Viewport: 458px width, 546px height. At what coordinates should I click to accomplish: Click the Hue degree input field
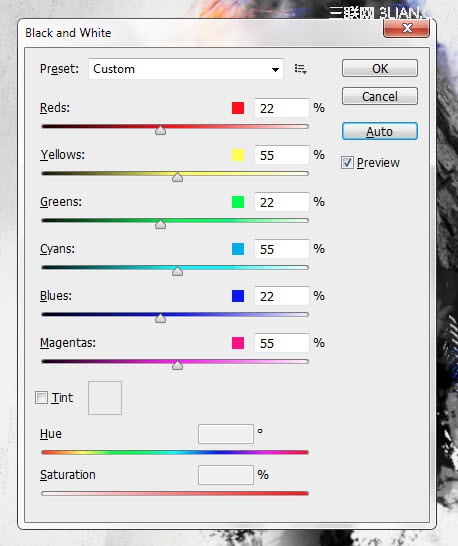(x=226, y=434)
